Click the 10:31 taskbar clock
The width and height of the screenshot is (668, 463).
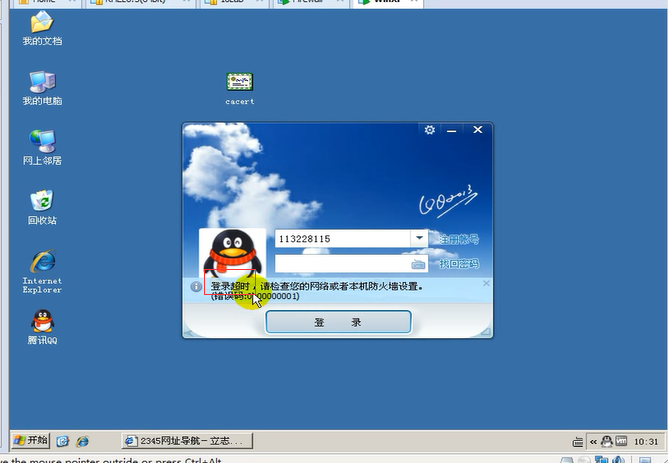[646, 442]
